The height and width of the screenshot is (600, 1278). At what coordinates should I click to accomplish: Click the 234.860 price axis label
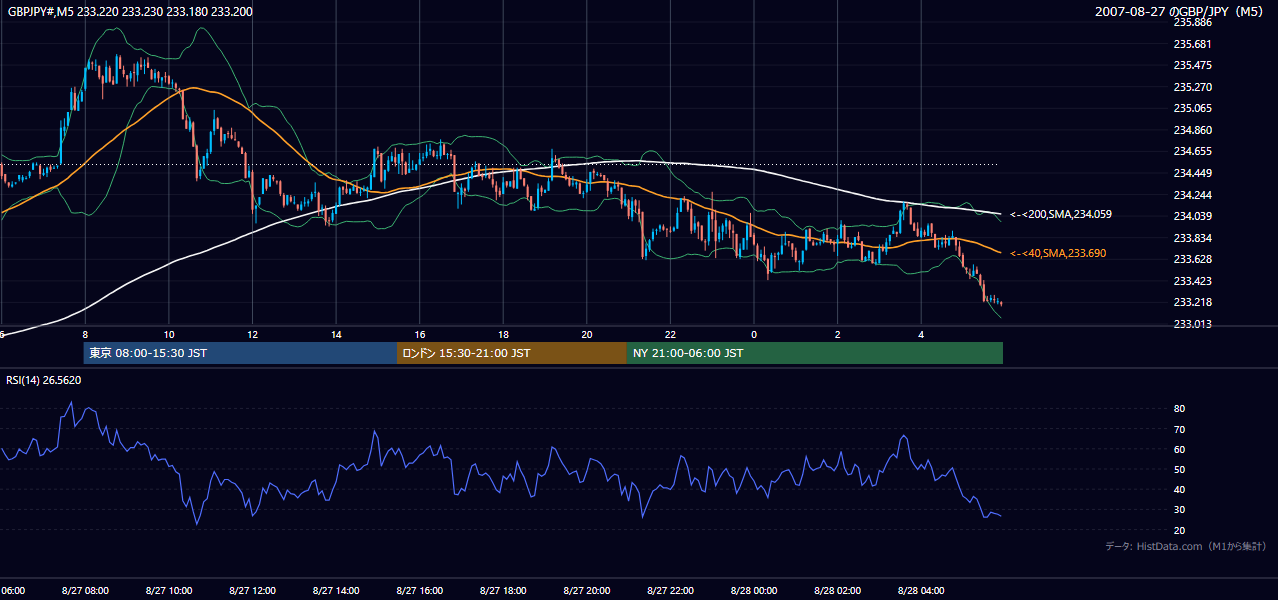pos(1192,130)
